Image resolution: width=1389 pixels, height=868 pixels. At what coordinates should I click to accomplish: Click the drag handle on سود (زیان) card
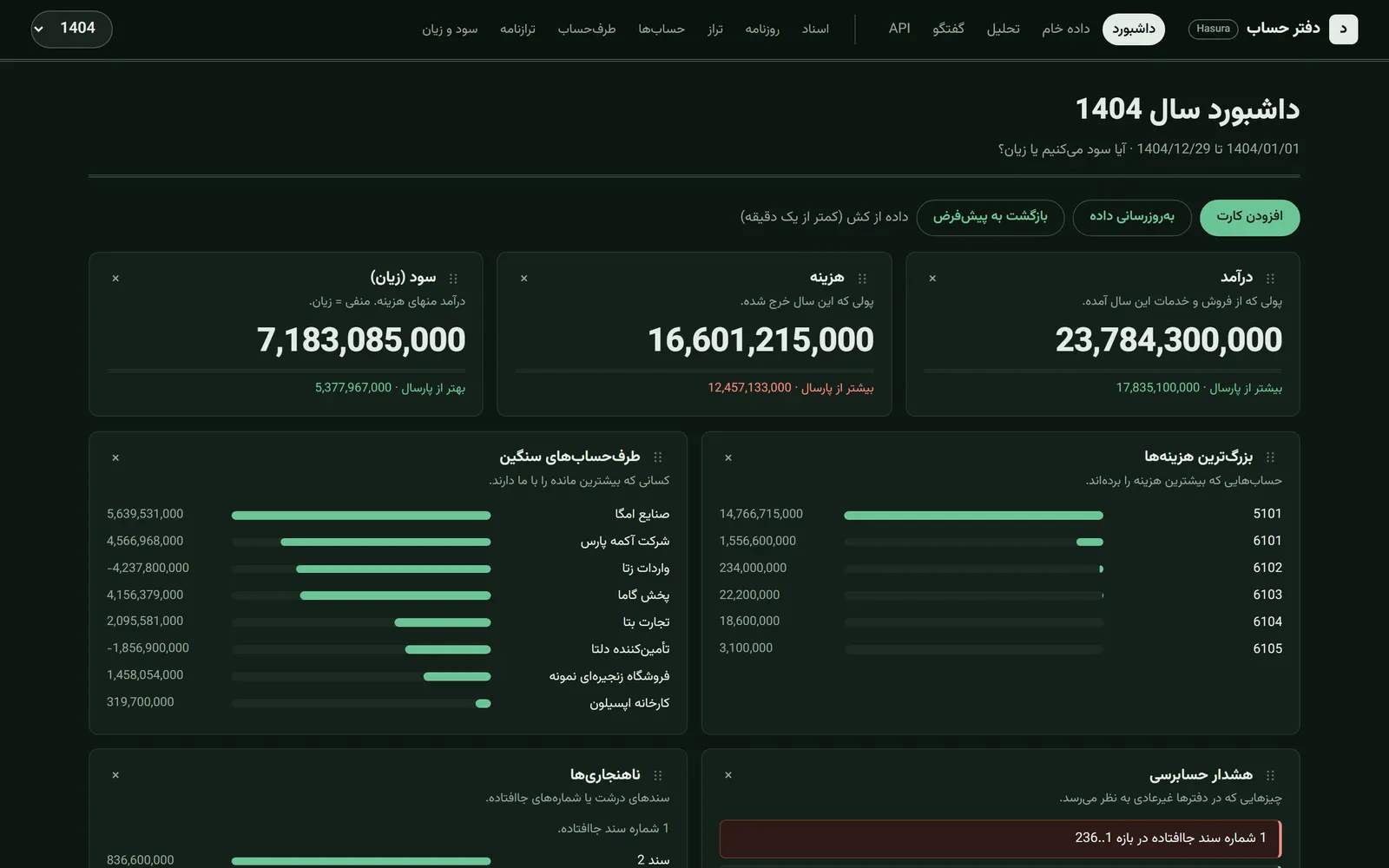453,279
